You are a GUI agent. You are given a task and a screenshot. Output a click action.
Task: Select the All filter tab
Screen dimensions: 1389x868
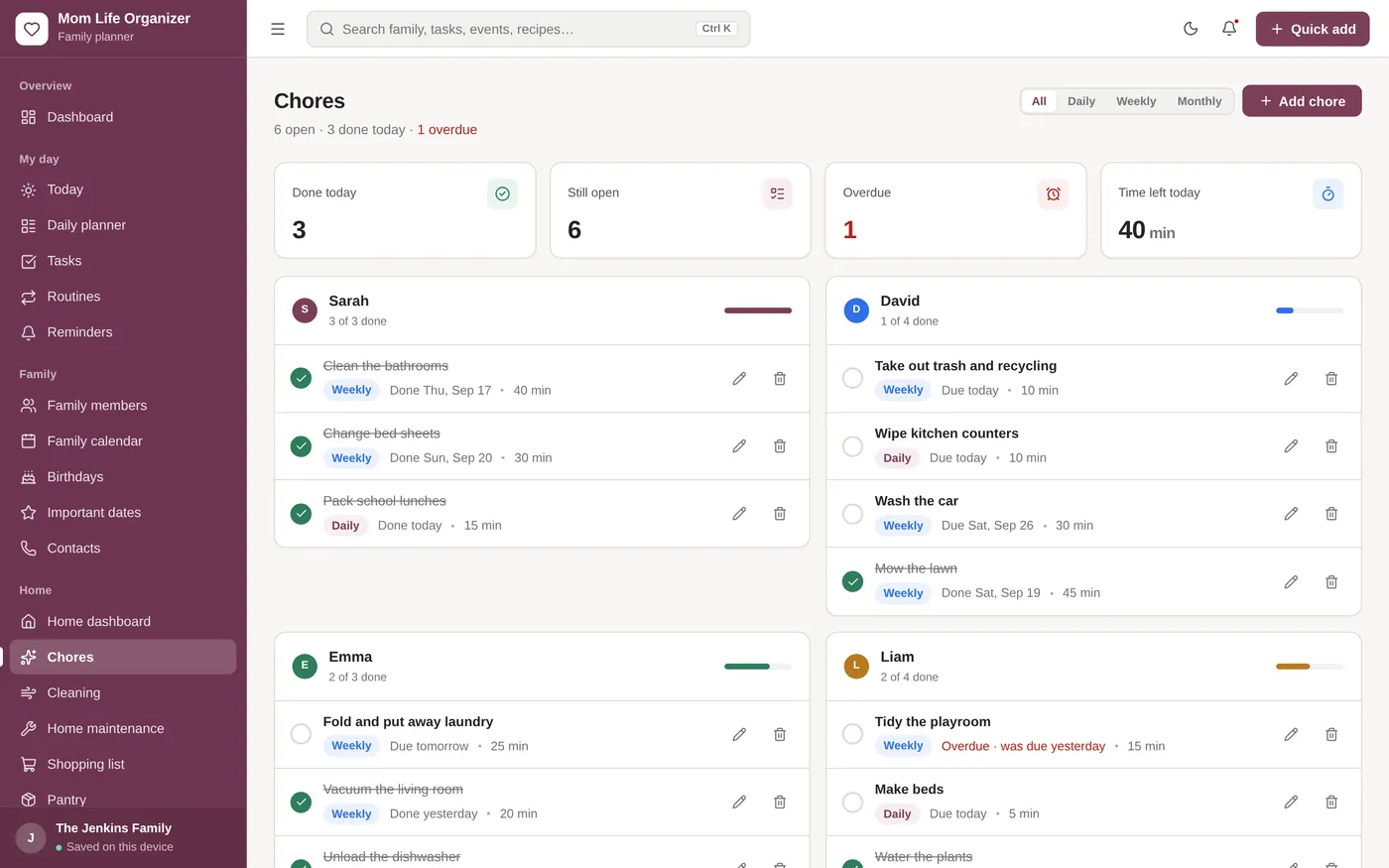(x=1039, y=101)
